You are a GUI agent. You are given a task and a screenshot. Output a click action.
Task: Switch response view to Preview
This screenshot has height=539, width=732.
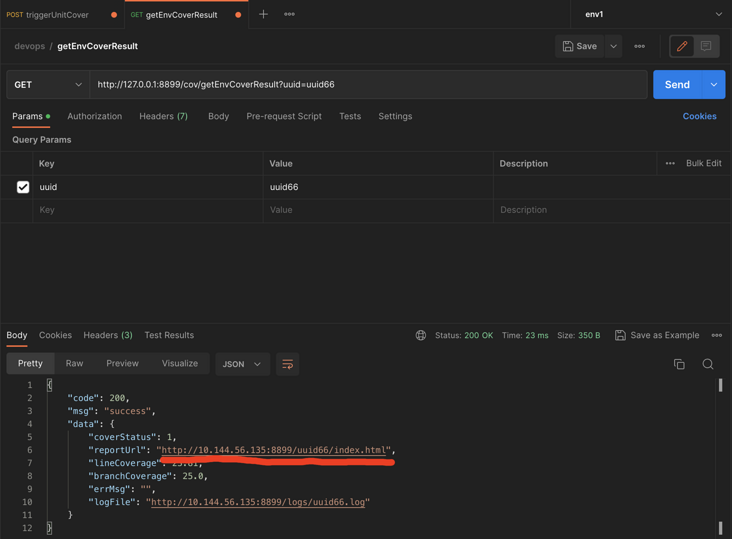tap(122, 364)
